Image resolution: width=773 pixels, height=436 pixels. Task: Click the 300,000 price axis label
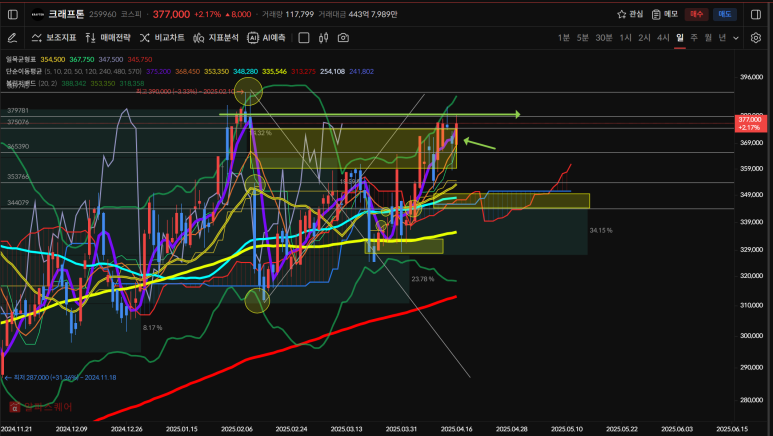click(751, 336)
